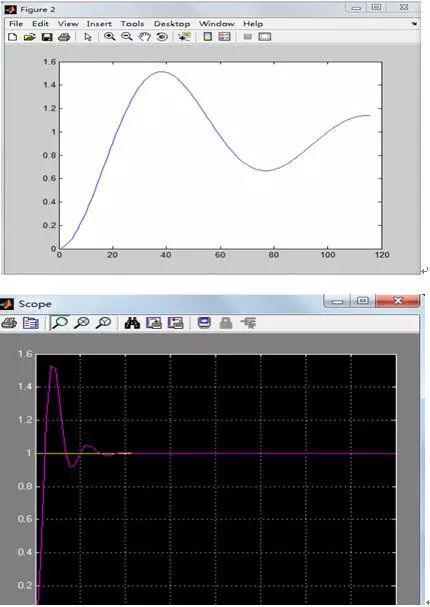Activate the Zoom In magnifier tool
Image resolution: width=430 pixels, height=607 pixels.
click(110, 36)
